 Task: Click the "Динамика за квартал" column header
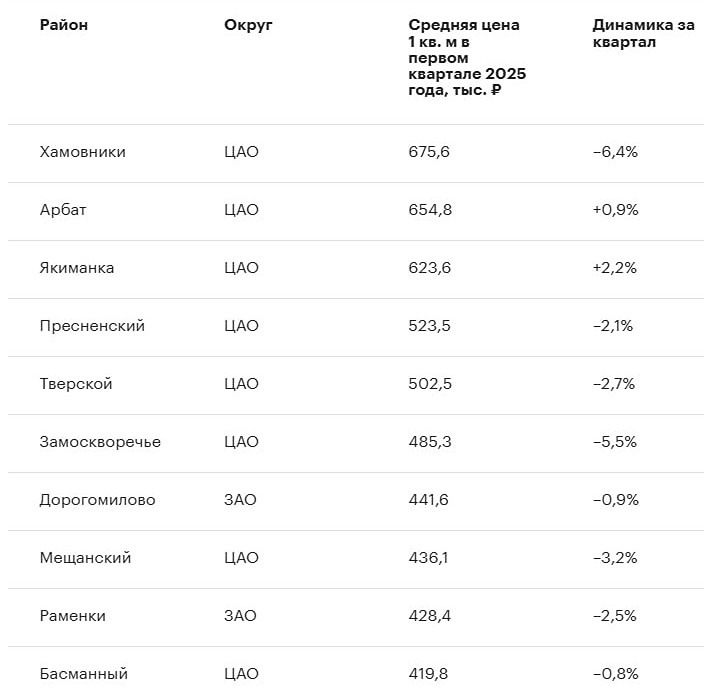643,34
